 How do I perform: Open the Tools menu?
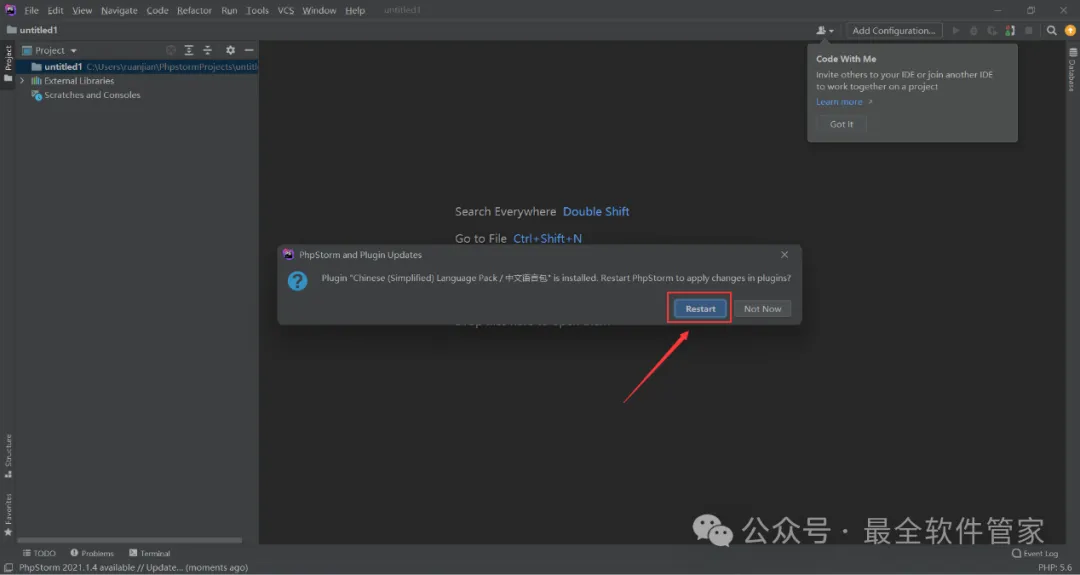[x=258, y=10]
